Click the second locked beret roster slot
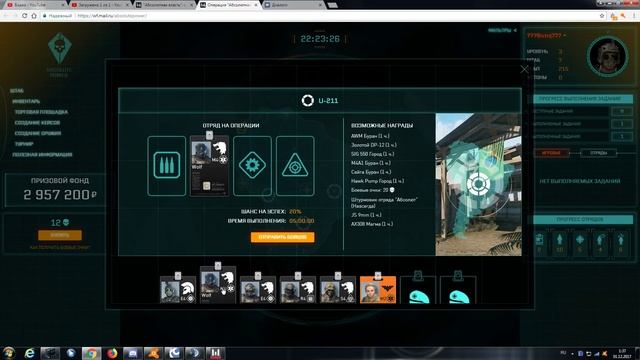 (x=458, y=289)
